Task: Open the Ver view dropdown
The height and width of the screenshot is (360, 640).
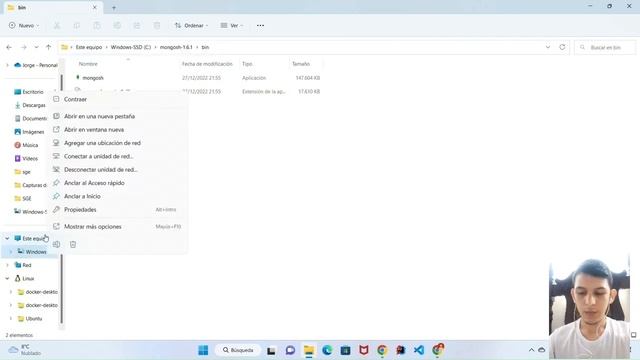Action: coord(231,25)
